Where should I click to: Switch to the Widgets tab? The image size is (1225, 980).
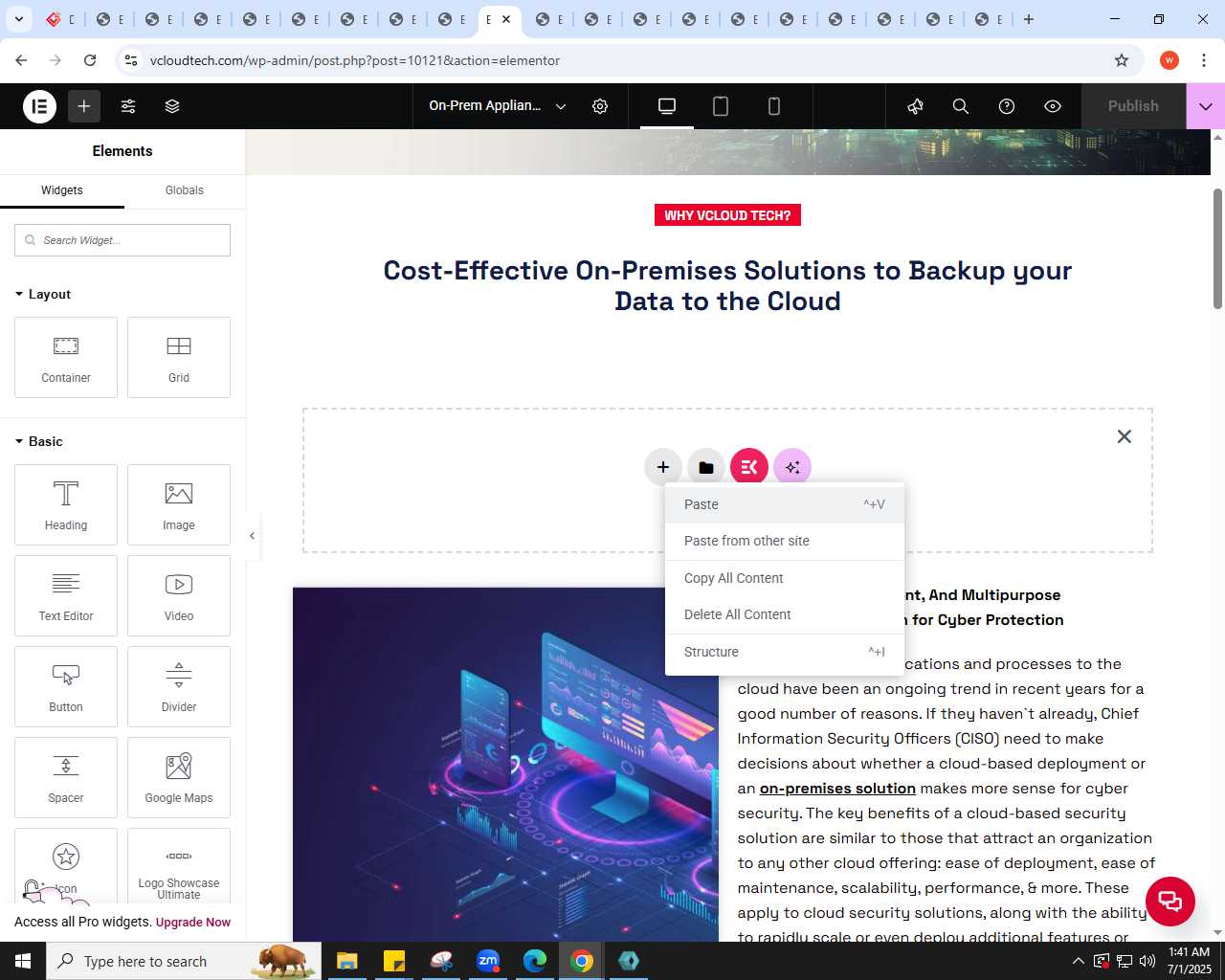click(62, 190)
